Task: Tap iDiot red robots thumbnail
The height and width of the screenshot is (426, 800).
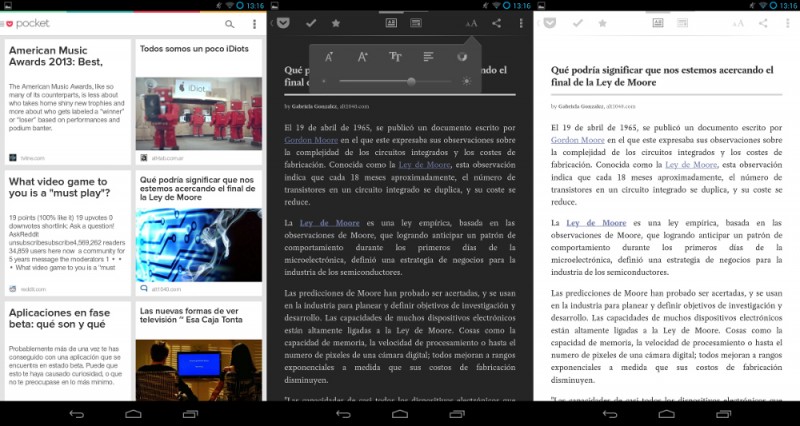Action: [199, 114]
